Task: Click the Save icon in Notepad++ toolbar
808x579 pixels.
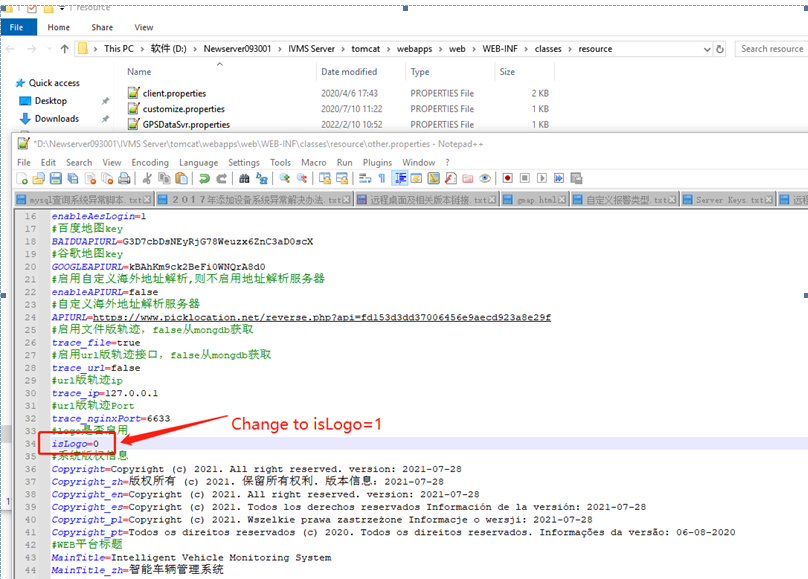Action: click(56, 178)
